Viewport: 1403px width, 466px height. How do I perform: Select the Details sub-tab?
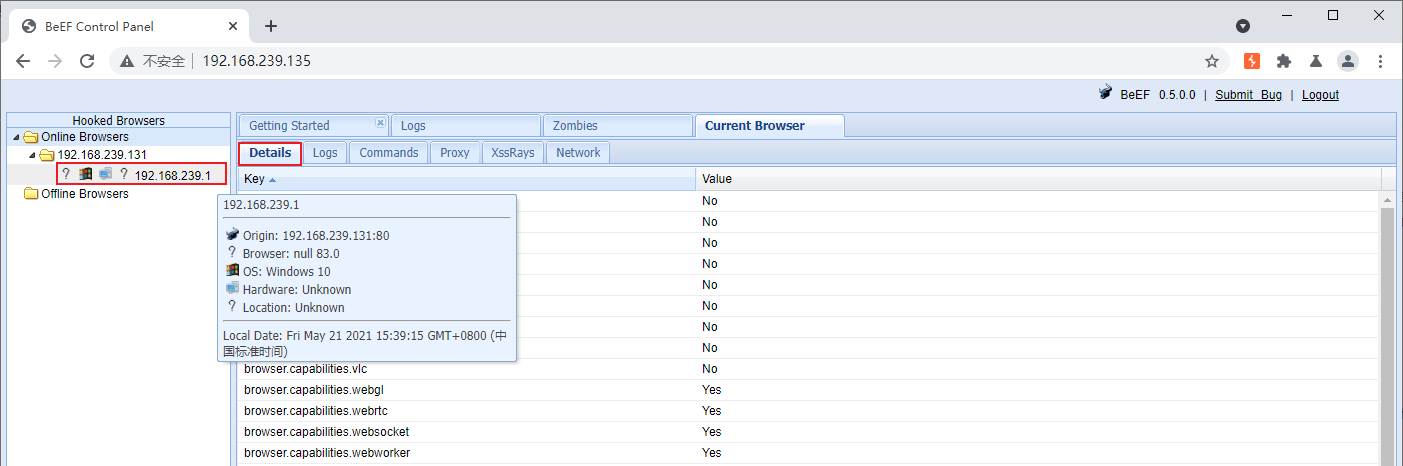(x=270, y=153)
